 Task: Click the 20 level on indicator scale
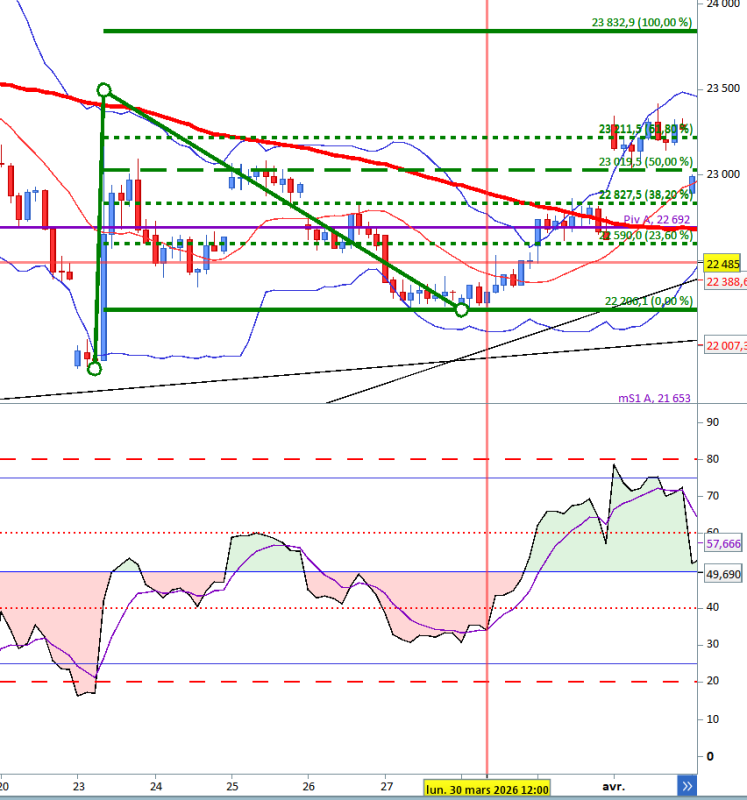coord(712,681)
